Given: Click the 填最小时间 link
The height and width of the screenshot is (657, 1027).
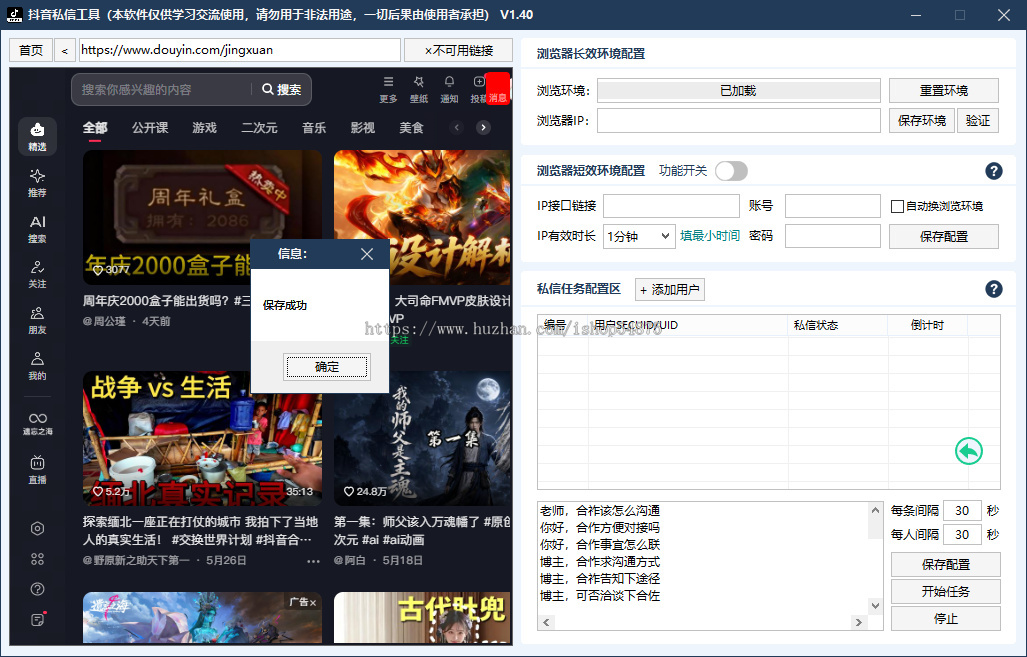Looking at the screenshot, I should pyautogui.click(x=710, y=236).
